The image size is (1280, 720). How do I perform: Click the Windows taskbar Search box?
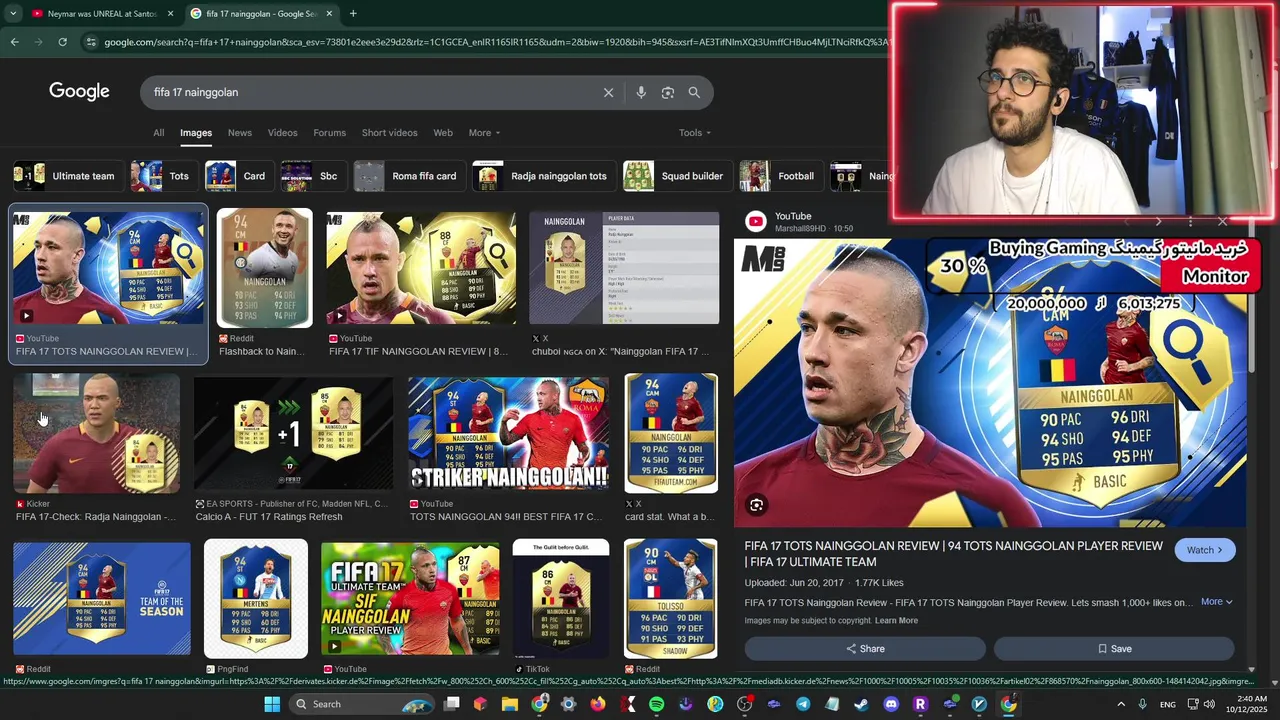click(363, 704)
